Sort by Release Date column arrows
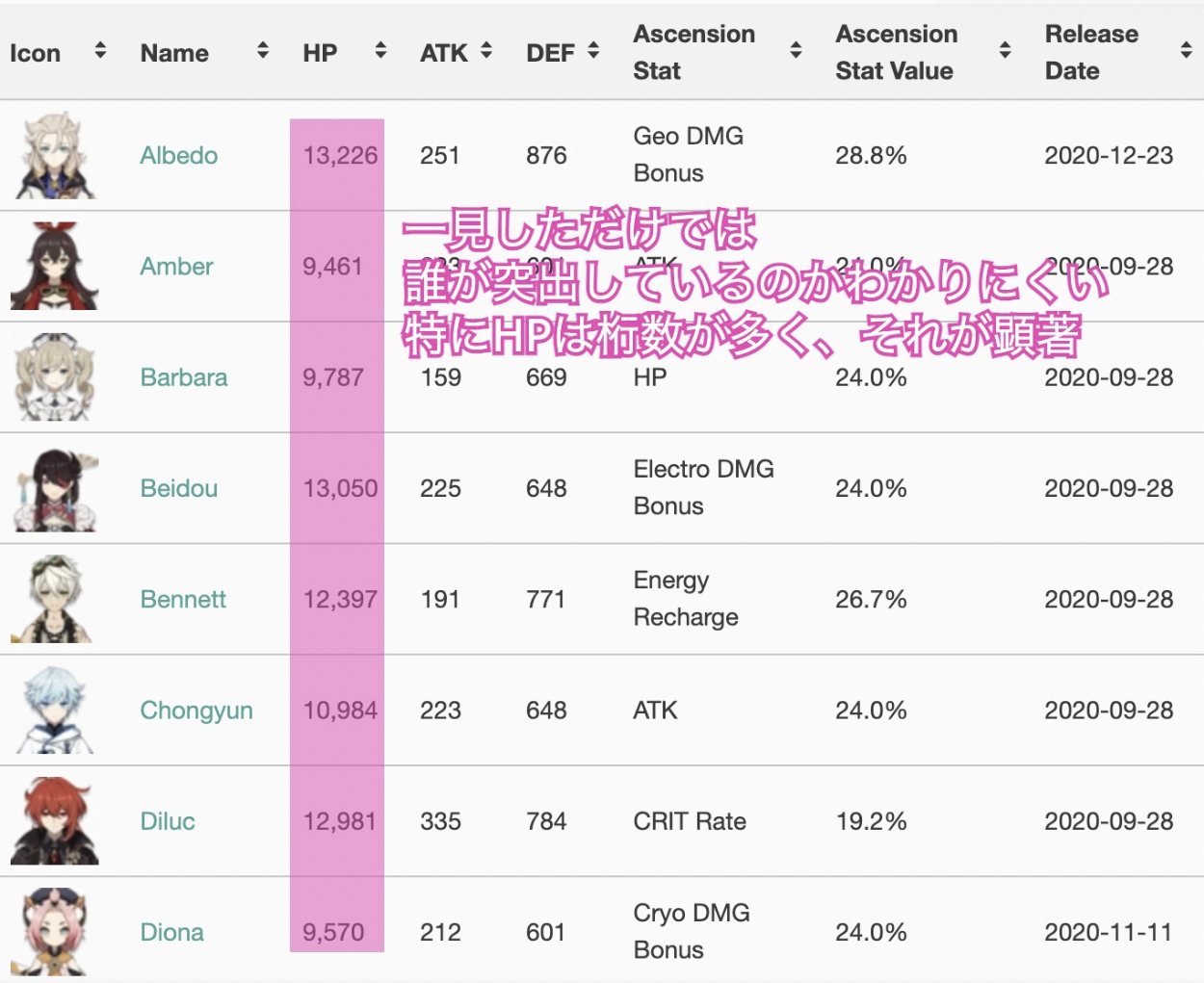This screenshot has height=983, width=1204. [1186, 51]
